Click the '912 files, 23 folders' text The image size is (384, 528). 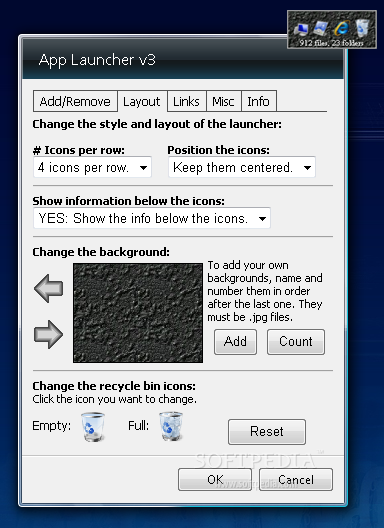(331, 43)
